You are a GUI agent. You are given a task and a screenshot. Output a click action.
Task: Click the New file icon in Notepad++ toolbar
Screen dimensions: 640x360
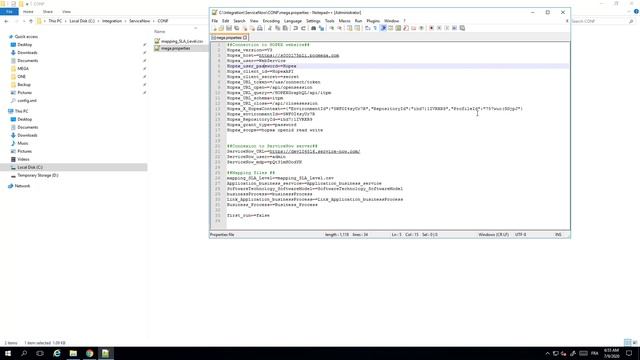[x=215, y=28]
